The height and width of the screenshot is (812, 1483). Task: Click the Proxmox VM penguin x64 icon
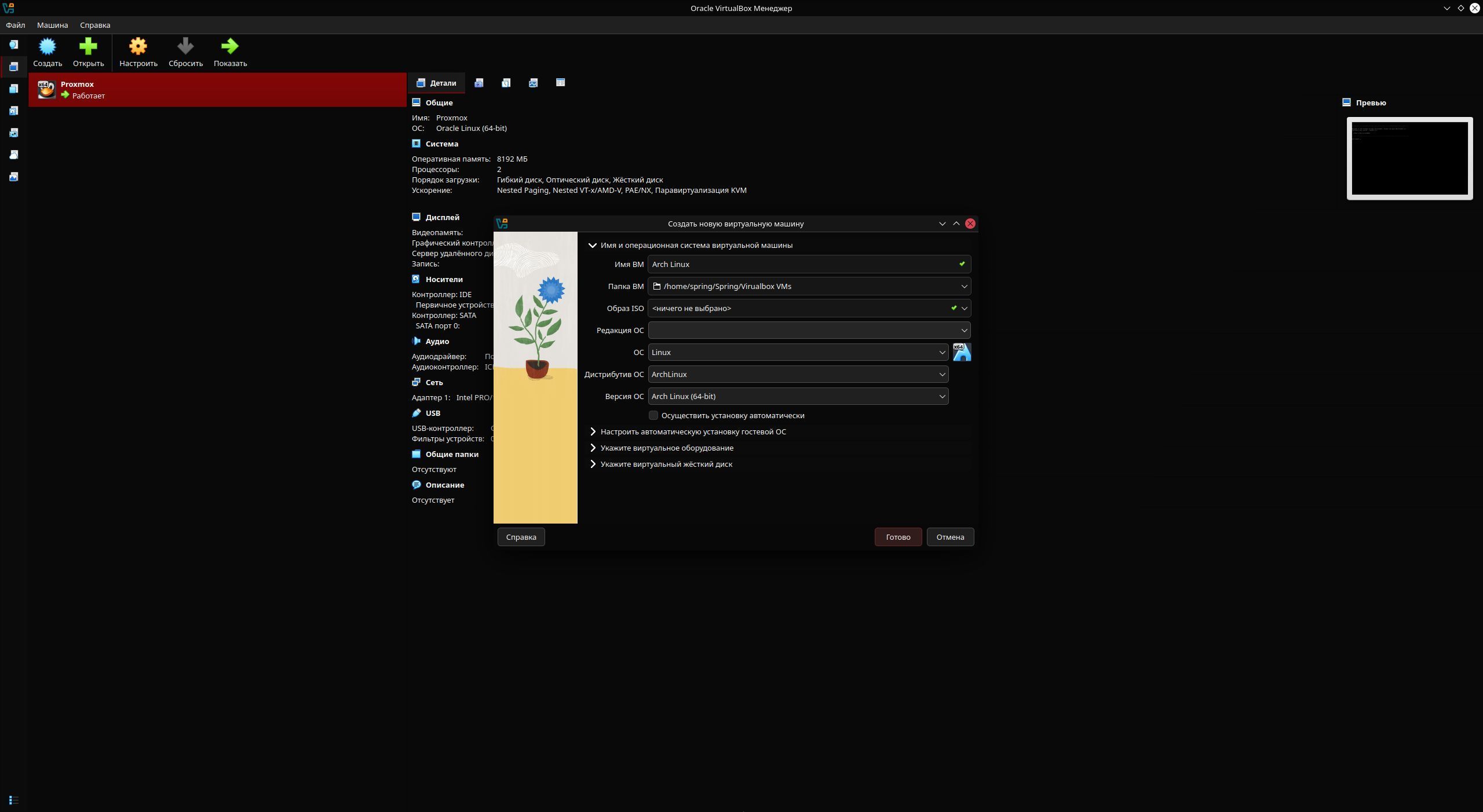tap(46, 90)
